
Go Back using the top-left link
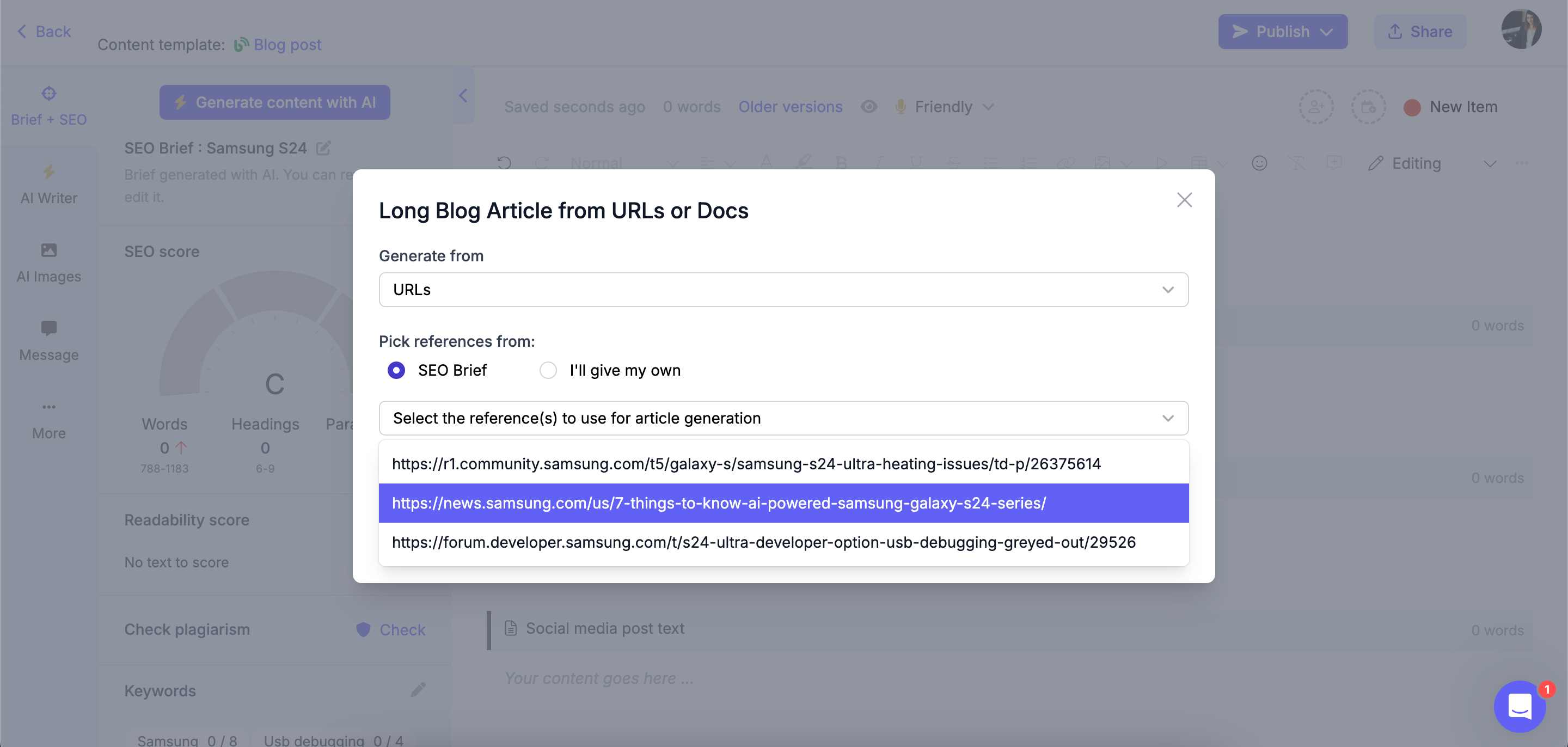pyautogui.click(x=44, y=31)
